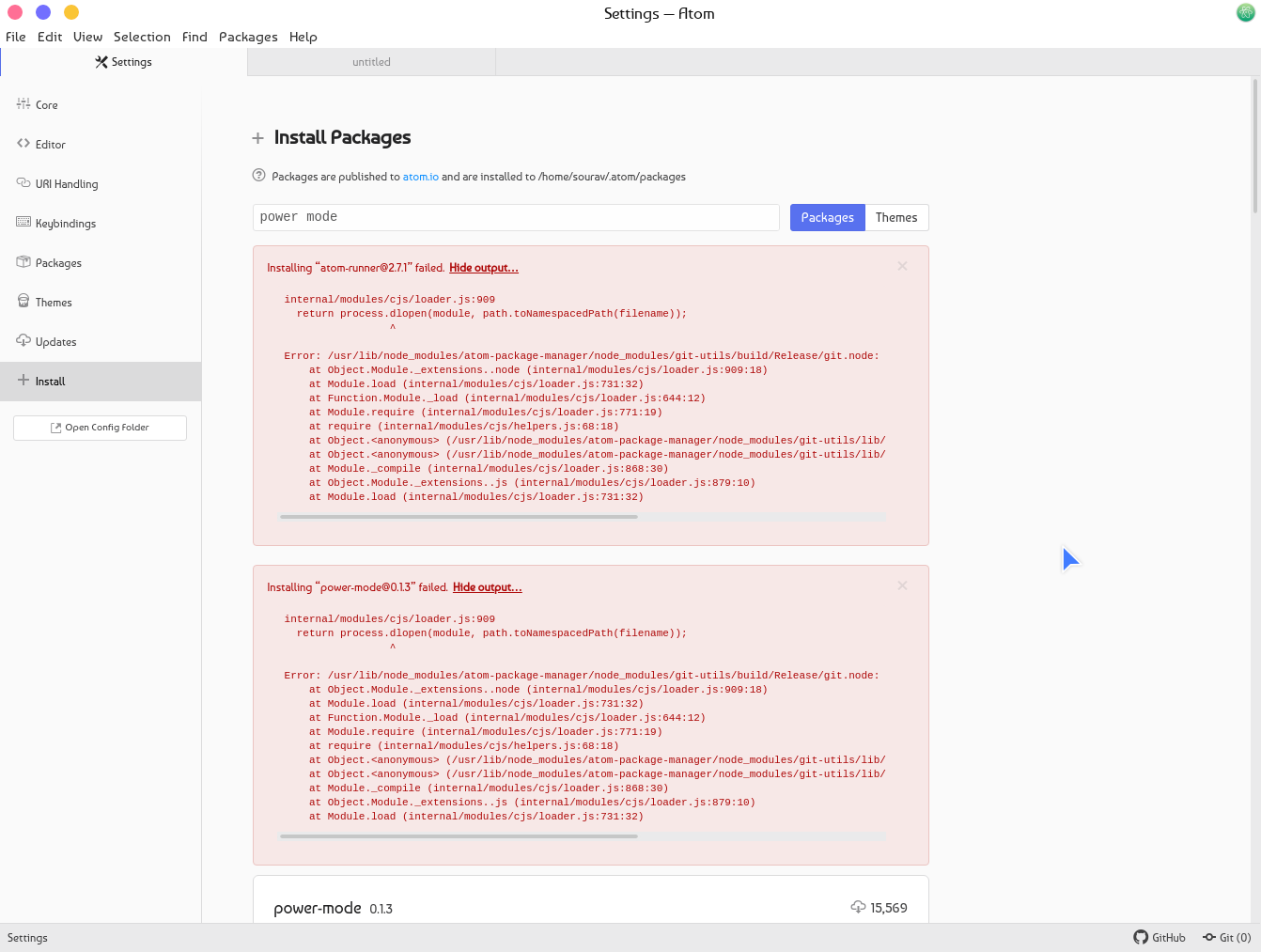
Task: Click the GitHub octocat icon in status bar
Action: 1141,937
